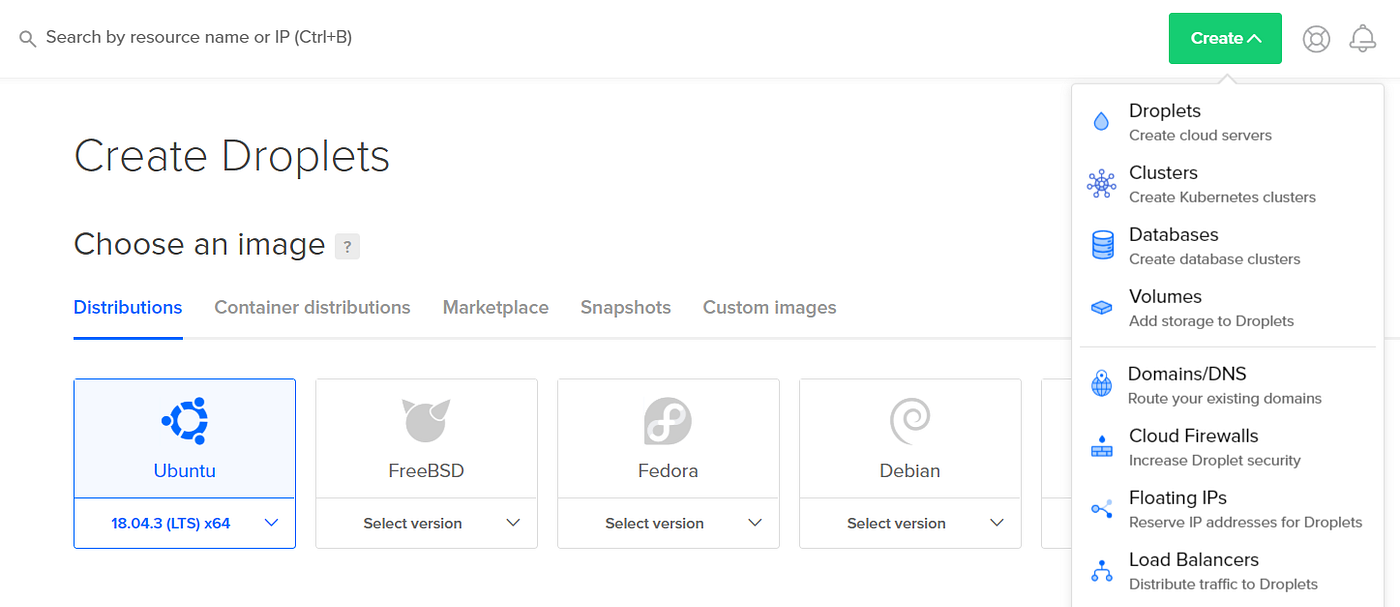Open the Ubuntu 18.04.3 version dropdown
The height and width of the screenshot is (607, 1400).
pos(185,523)
